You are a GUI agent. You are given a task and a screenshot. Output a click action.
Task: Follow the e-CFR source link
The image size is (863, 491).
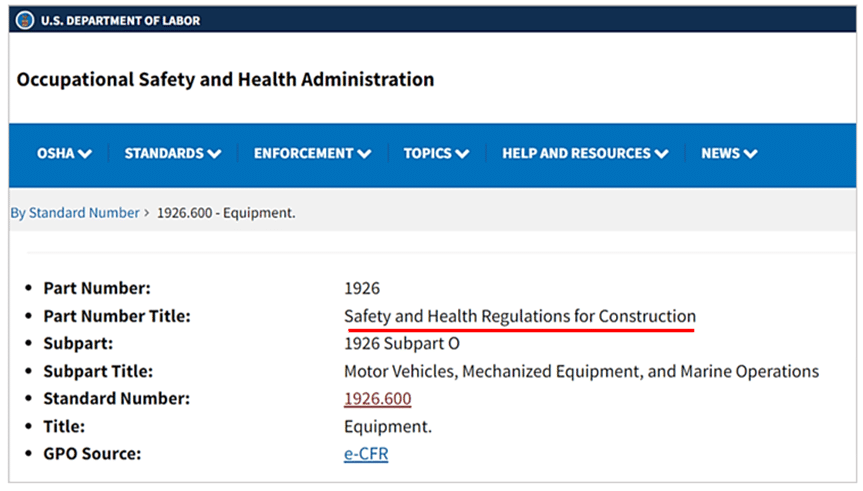pyautogui.click(x=366, y=454)
